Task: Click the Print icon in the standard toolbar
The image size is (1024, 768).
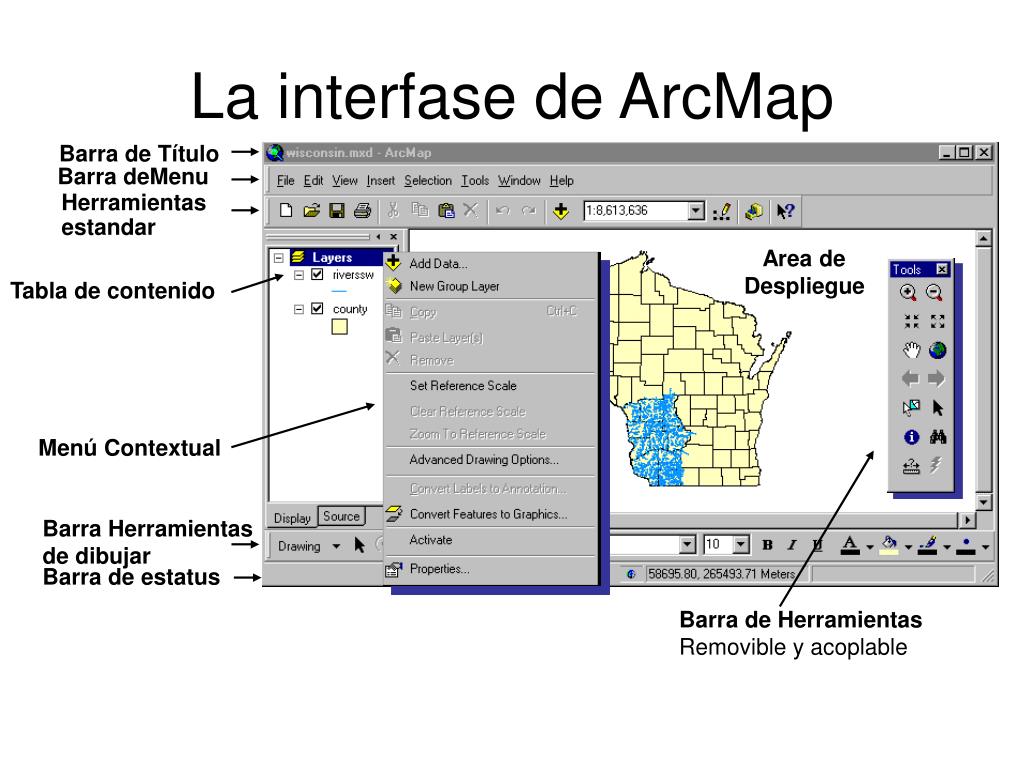Action: click(x=362, y=211)
